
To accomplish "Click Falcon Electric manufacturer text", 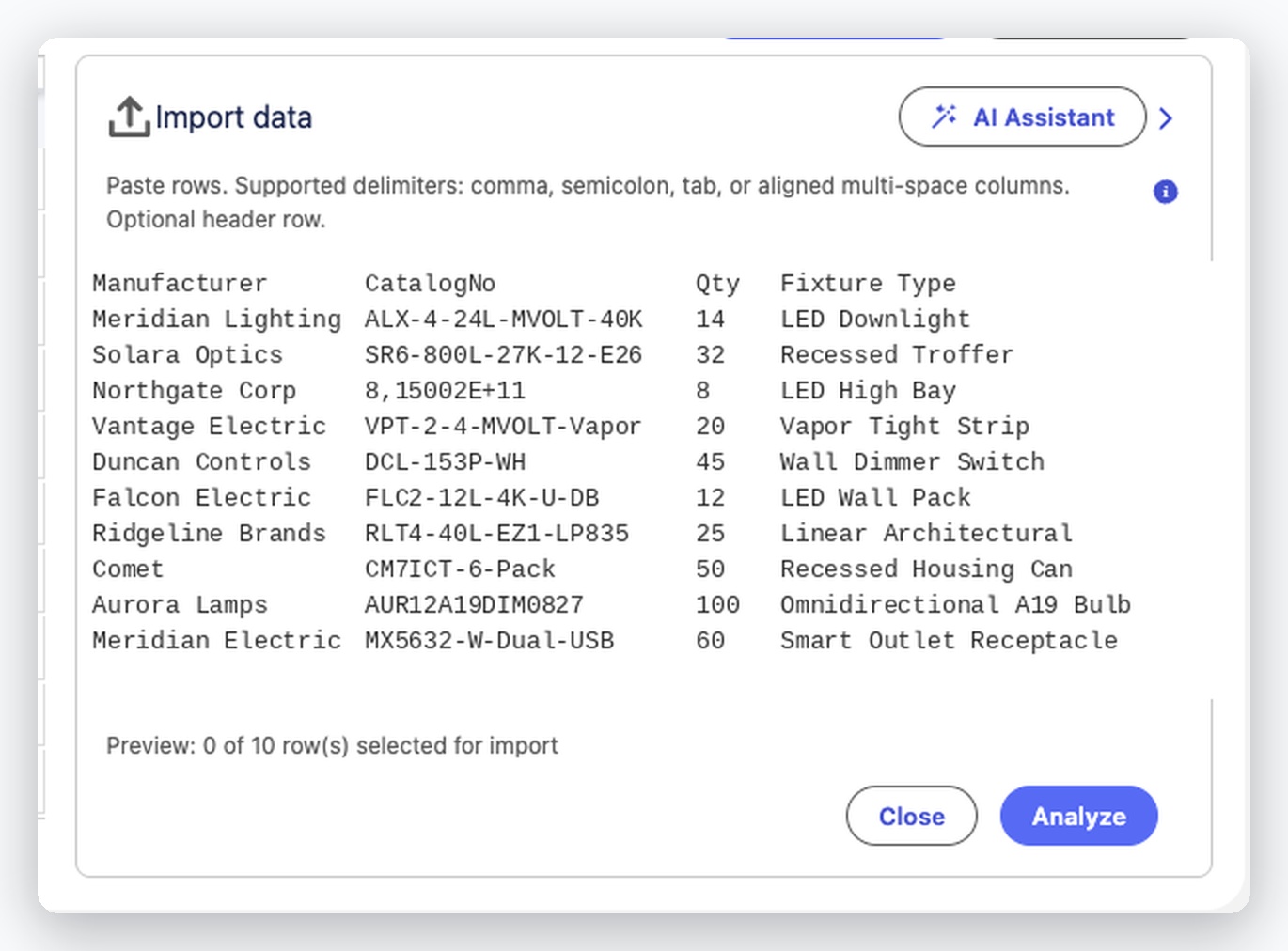I will click(x=201, y=497).
